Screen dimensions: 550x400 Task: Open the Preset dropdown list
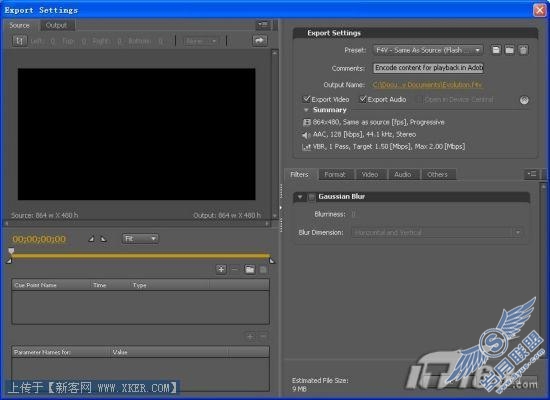(x=428, y=51)
